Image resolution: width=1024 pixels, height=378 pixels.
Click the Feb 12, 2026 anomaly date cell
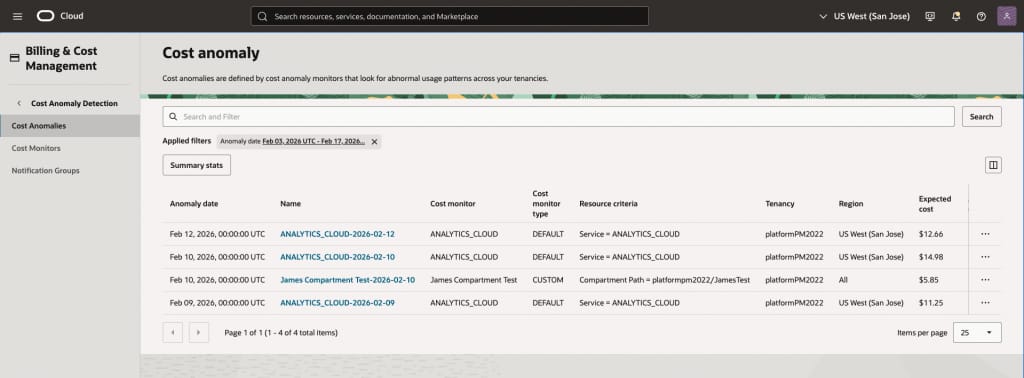tap(217, 234)
